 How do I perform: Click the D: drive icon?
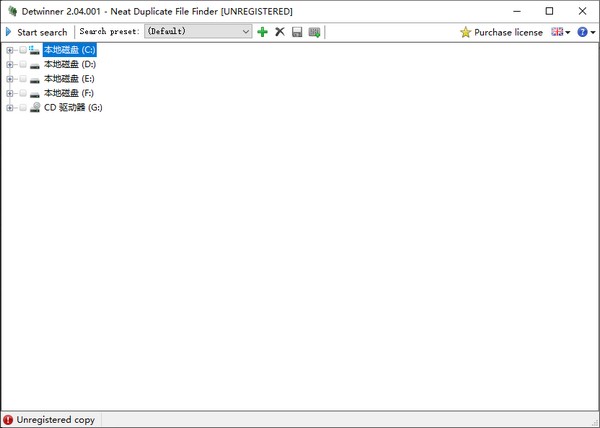[x=35, y=66]
